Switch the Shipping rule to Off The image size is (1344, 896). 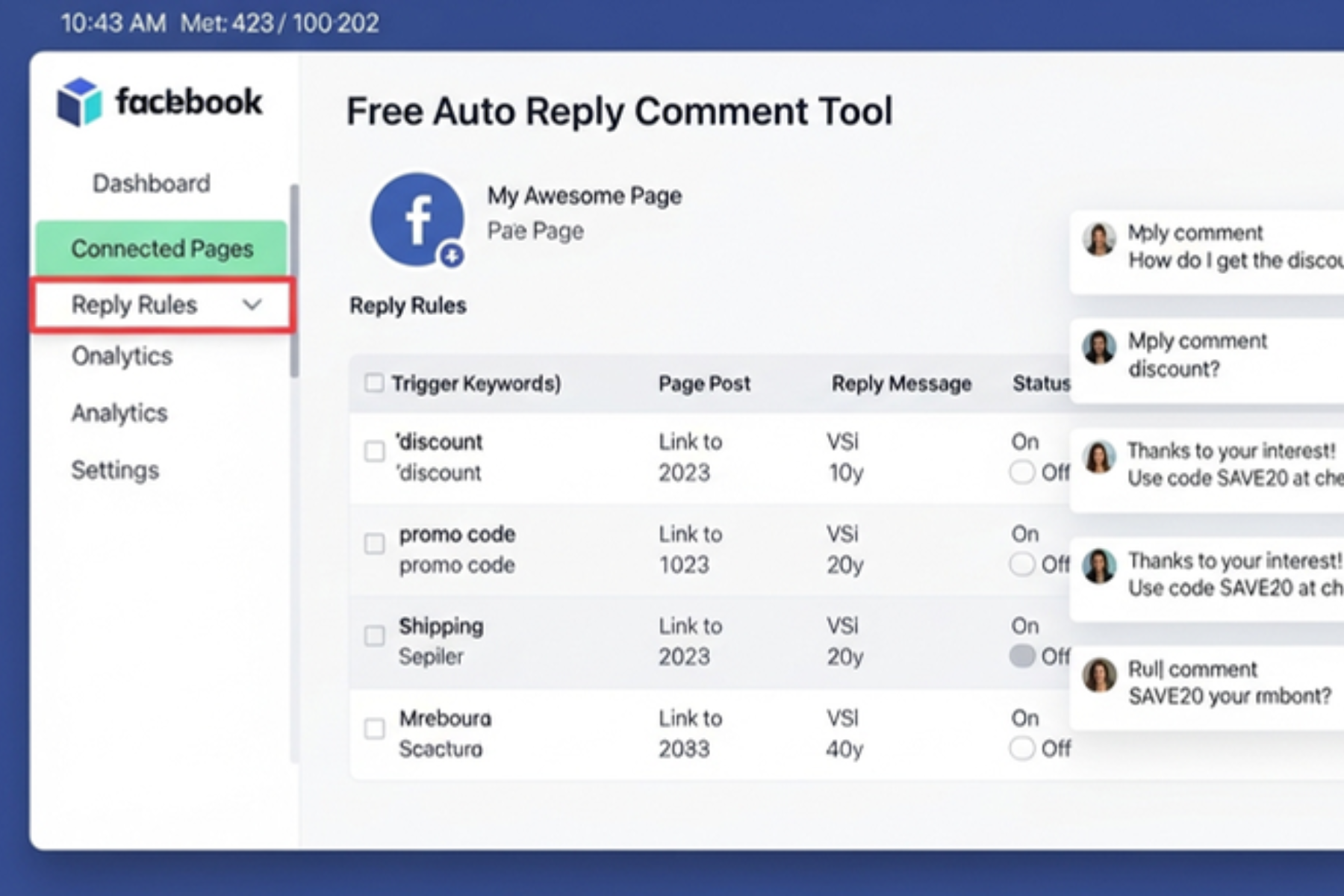tap(1022, 656)
